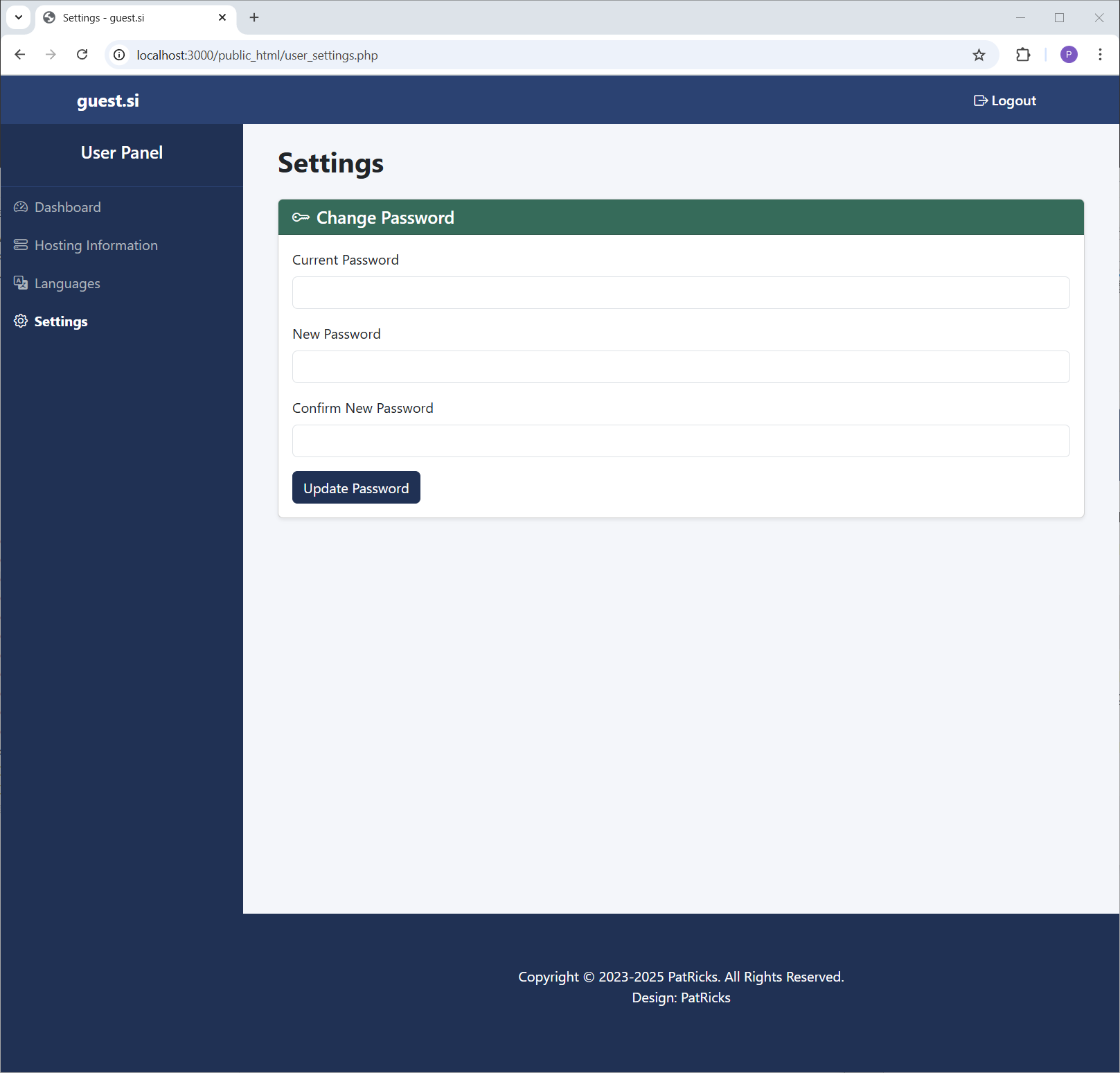Open the Chrome three-dot menu
The width and height of the screenshot is (1120, 1073).
tap(1100, 55)
